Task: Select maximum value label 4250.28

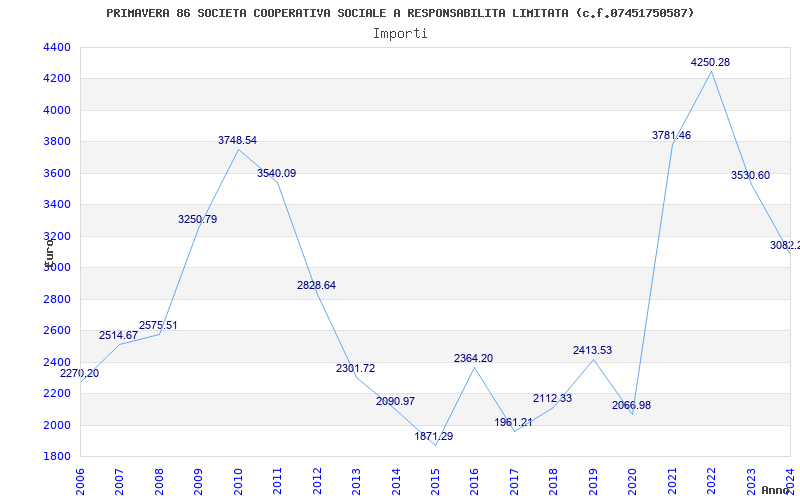Action: coord(711,63)
